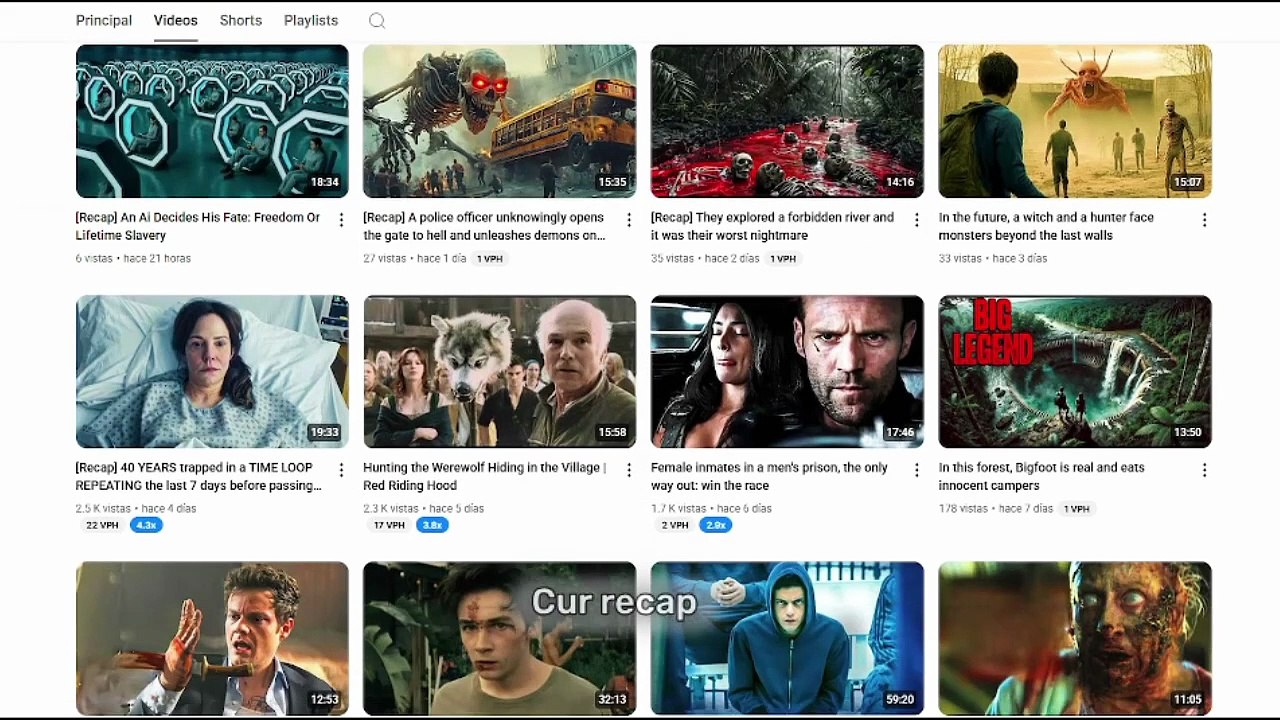Image resolution: width=1280 pixels, height=720 pixels.
Task: Open three-dot menu for Werewolf Red Riding Hood video
Action: click(x=629, y=470)
